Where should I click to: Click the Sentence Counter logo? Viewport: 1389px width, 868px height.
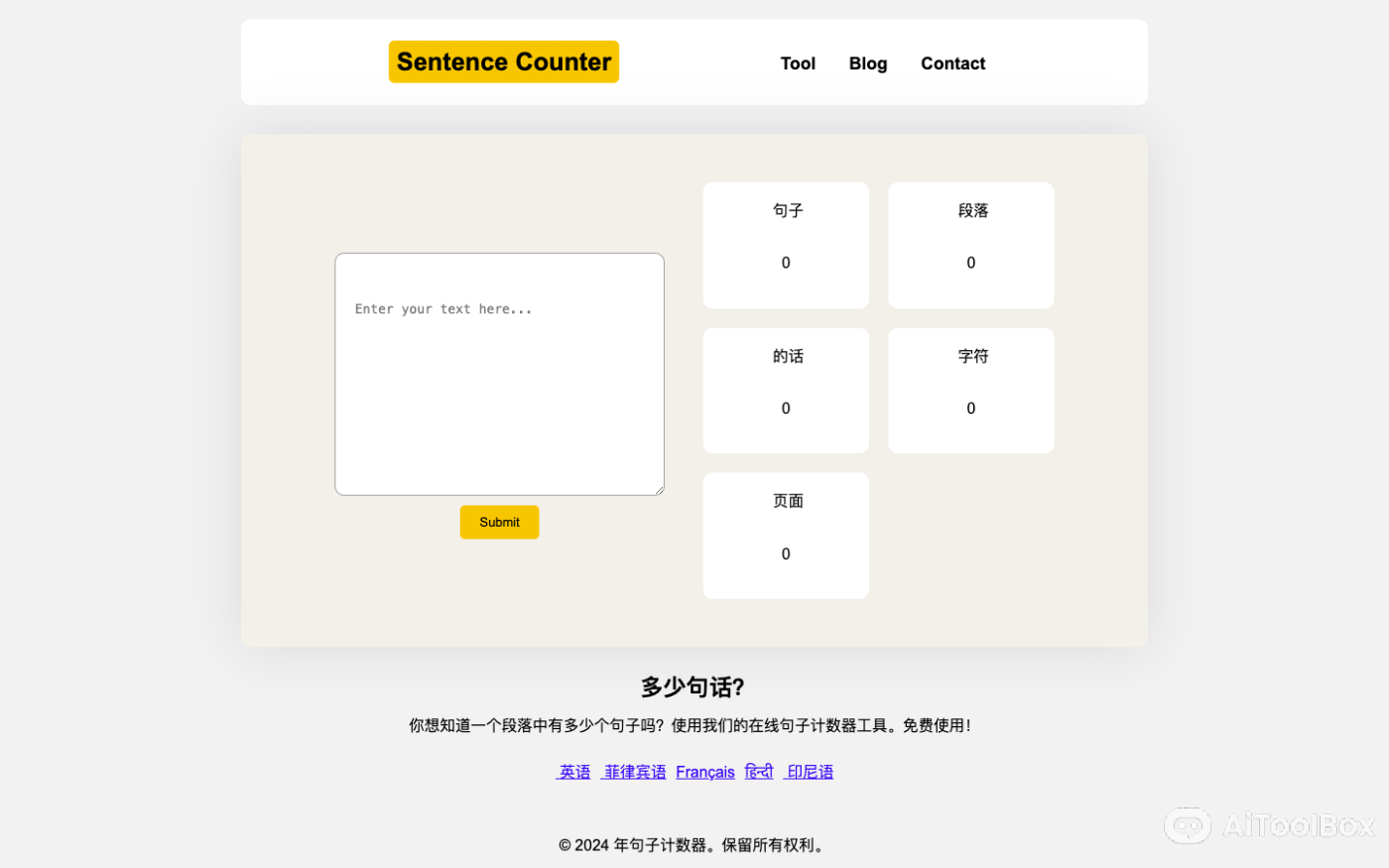point(503,62)
